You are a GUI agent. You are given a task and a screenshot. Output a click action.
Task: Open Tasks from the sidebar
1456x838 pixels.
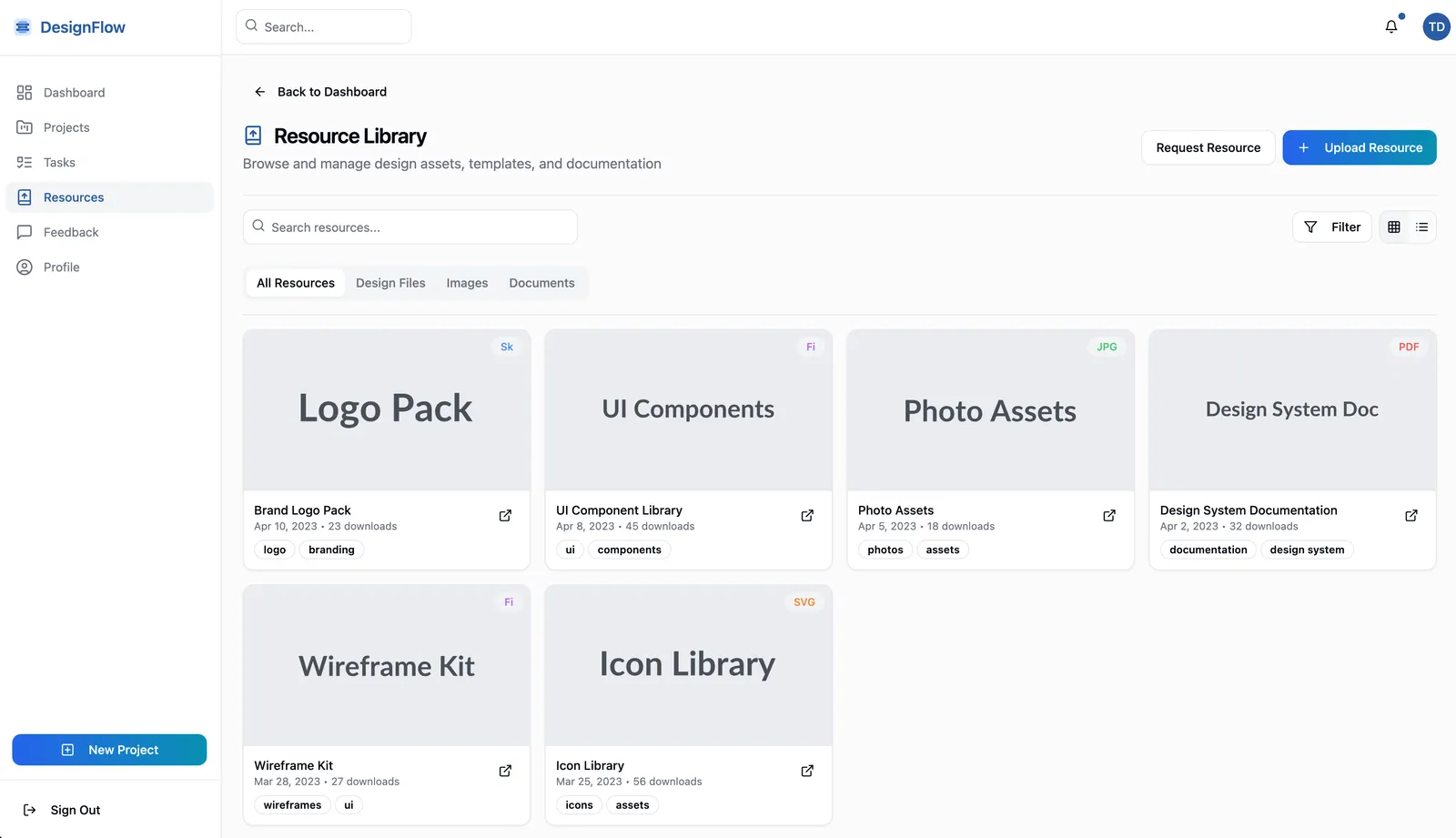(110, 162)
